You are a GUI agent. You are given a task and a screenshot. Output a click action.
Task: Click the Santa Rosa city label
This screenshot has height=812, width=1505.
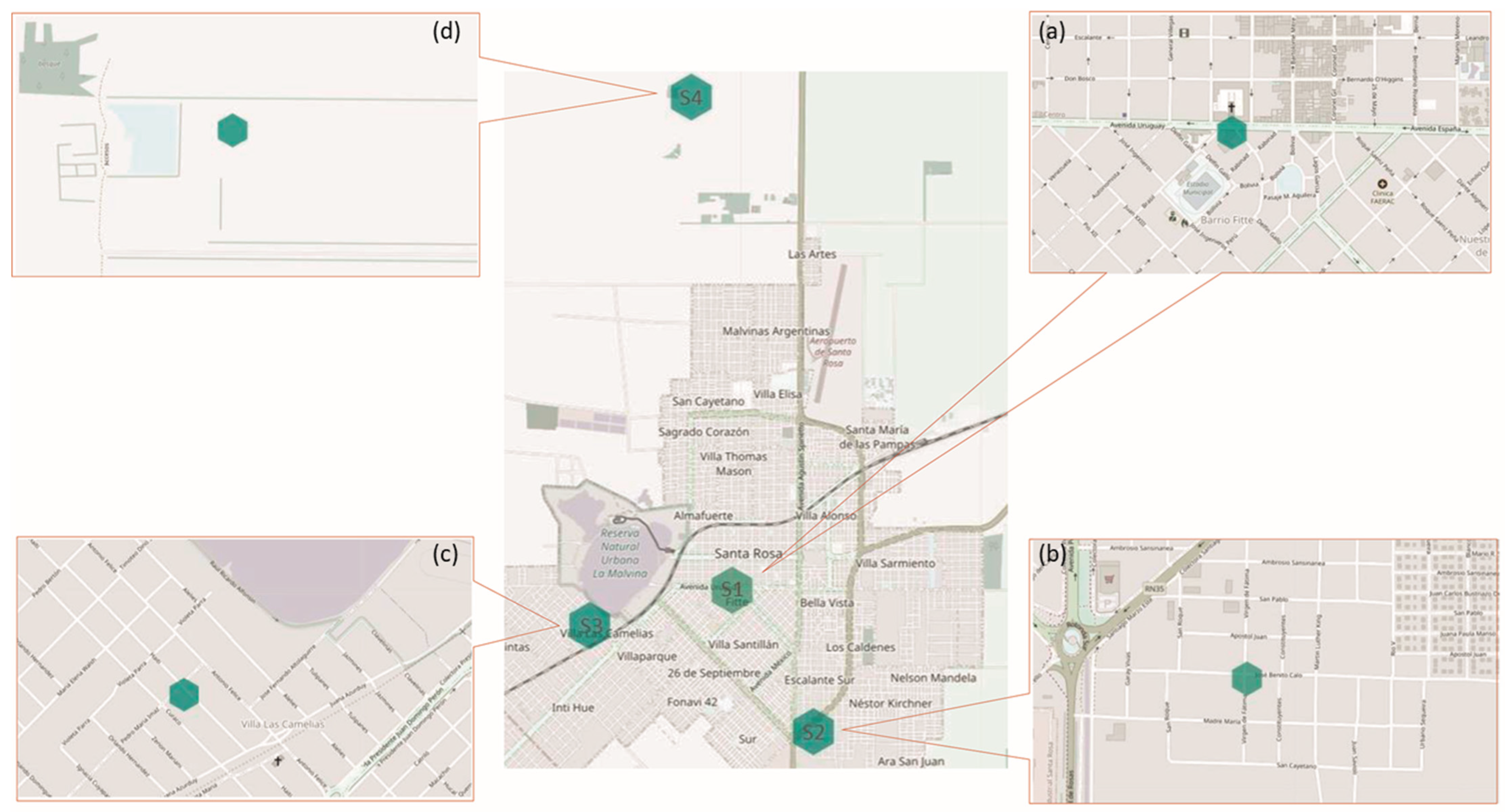(x=748, y=552)
